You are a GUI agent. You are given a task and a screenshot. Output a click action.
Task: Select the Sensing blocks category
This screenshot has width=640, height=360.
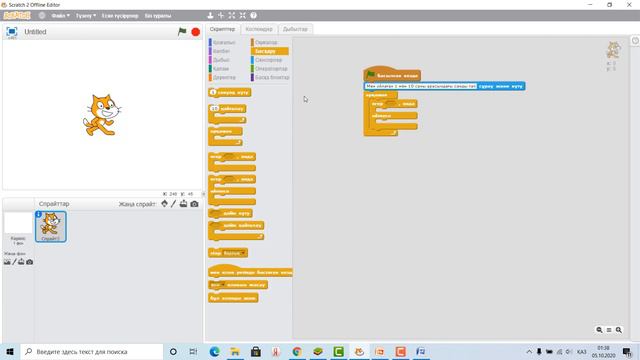(268, 60)
